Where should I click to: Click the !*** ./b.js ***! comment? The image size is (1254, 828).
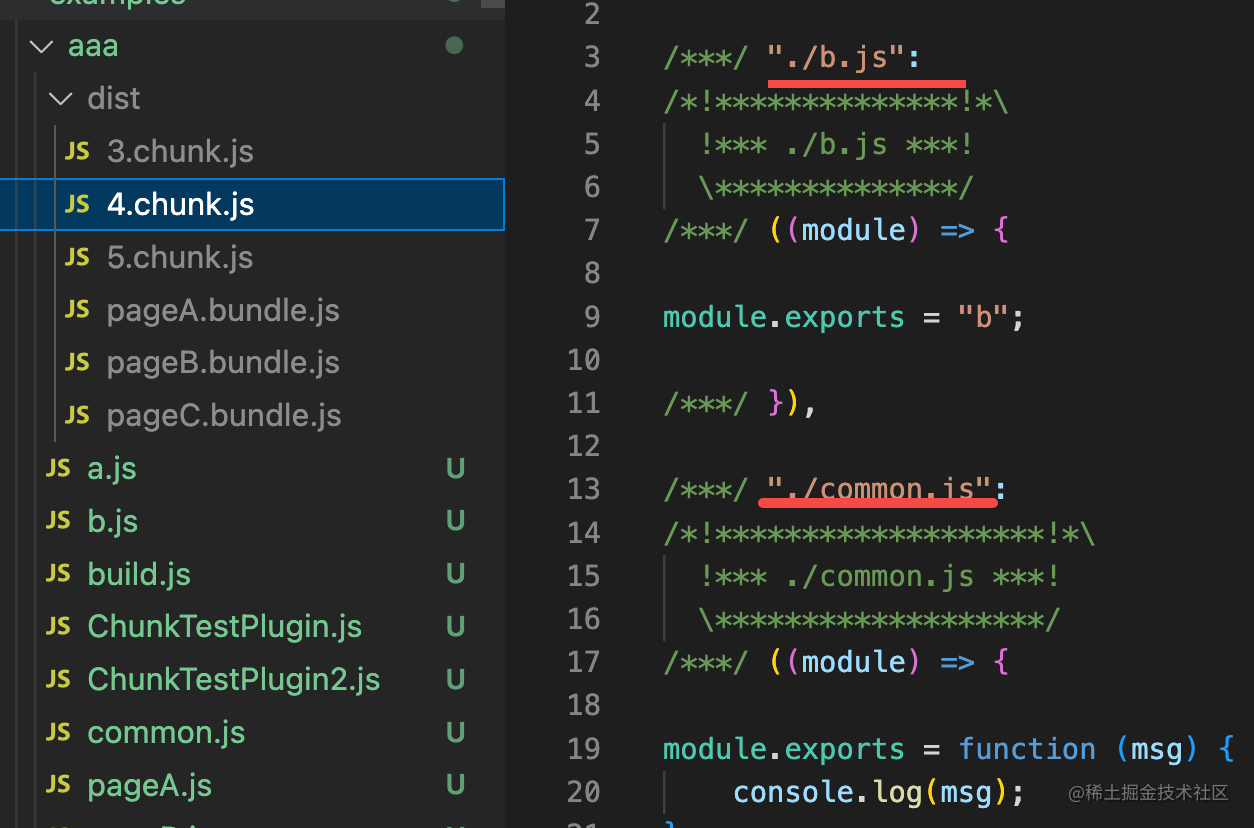tap(836, 145)
